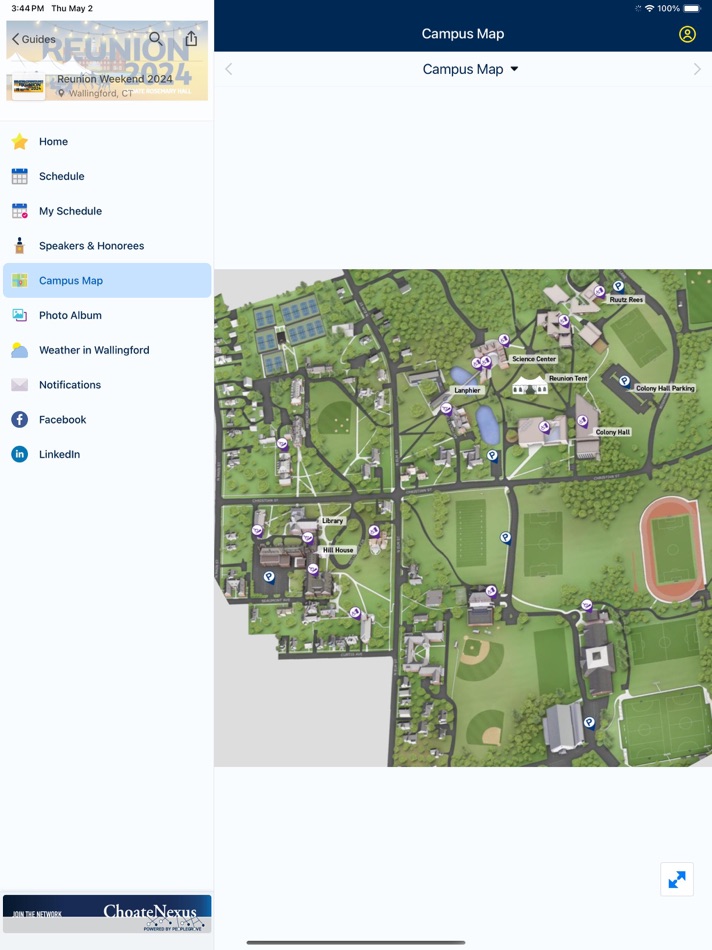Screen dimensions: 712x950
Task: Tap the Colony Hall Parking pin
Action: coord(624,381)
